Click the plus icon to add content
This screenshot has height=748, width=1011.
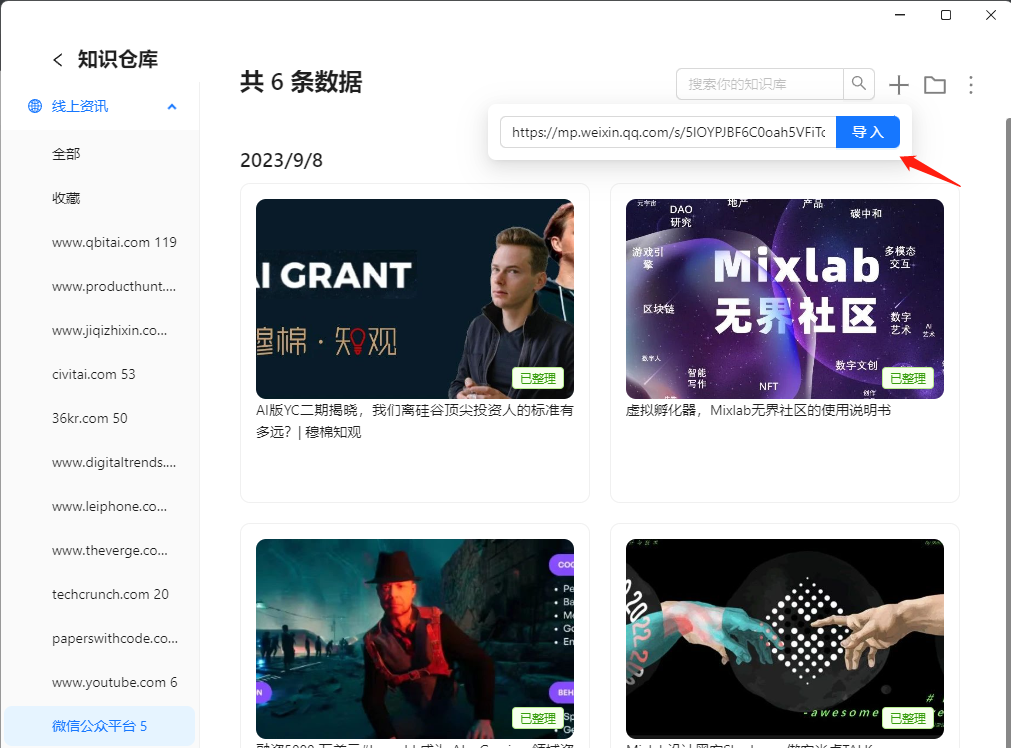(898, 85)
